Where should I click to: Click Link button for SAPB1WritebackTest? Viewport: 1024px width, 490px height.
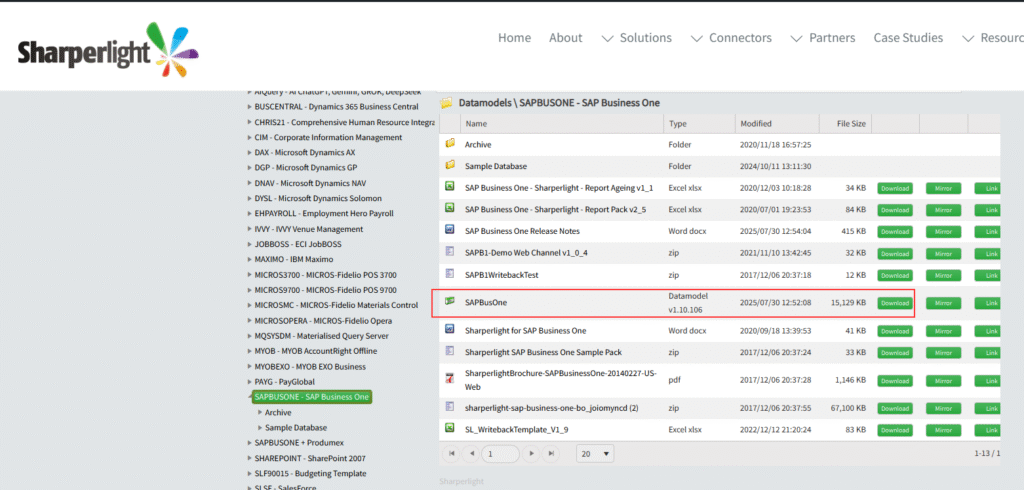coord(987,276)
